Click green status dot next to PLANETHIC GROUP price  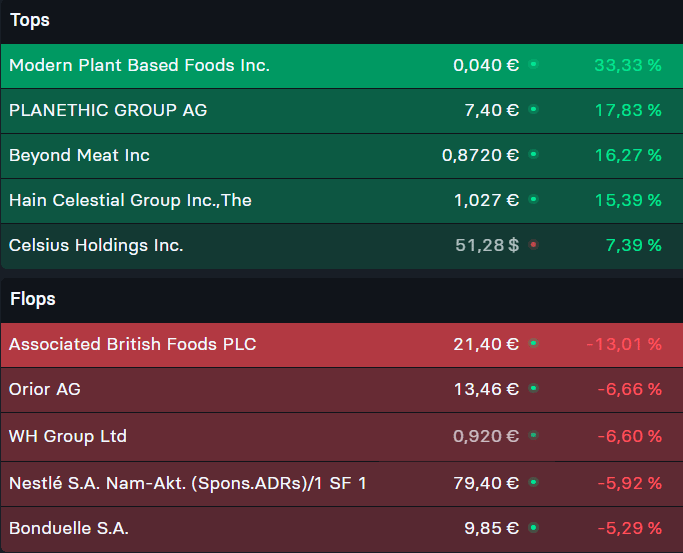point(533,110)
